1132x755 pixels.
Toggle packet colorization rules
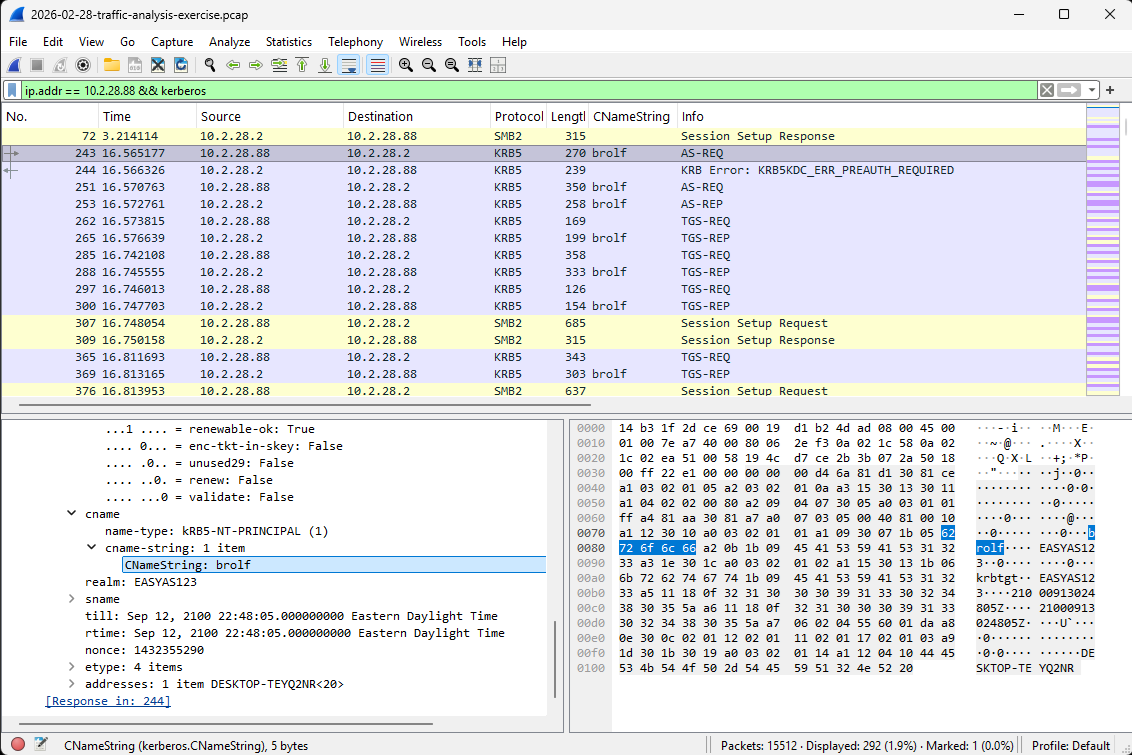[378, 65]
